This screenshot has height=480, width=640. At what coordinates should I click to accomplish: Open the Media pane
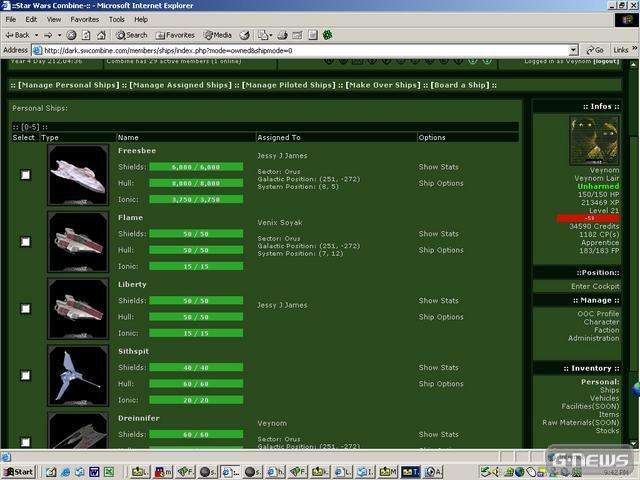click(218, 35)
